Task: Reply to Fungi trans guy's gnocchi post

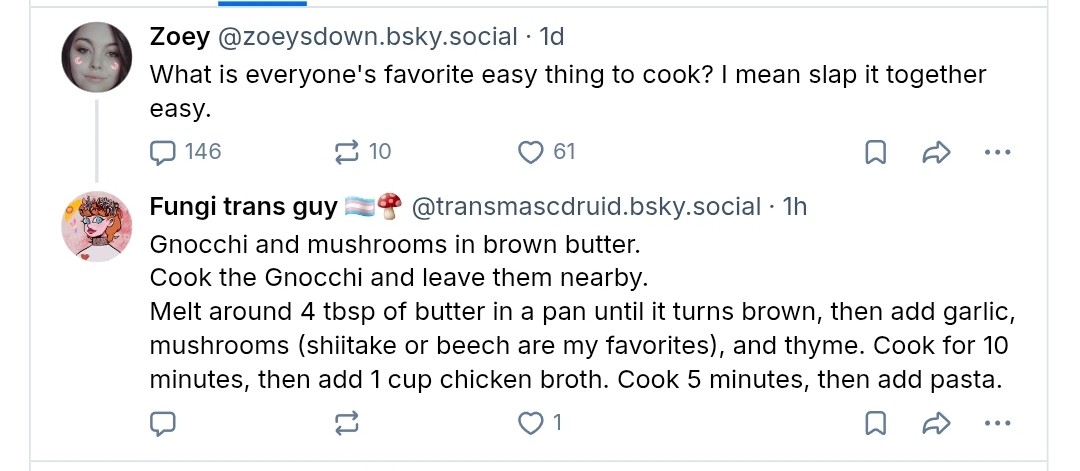Action: [163, 423]
